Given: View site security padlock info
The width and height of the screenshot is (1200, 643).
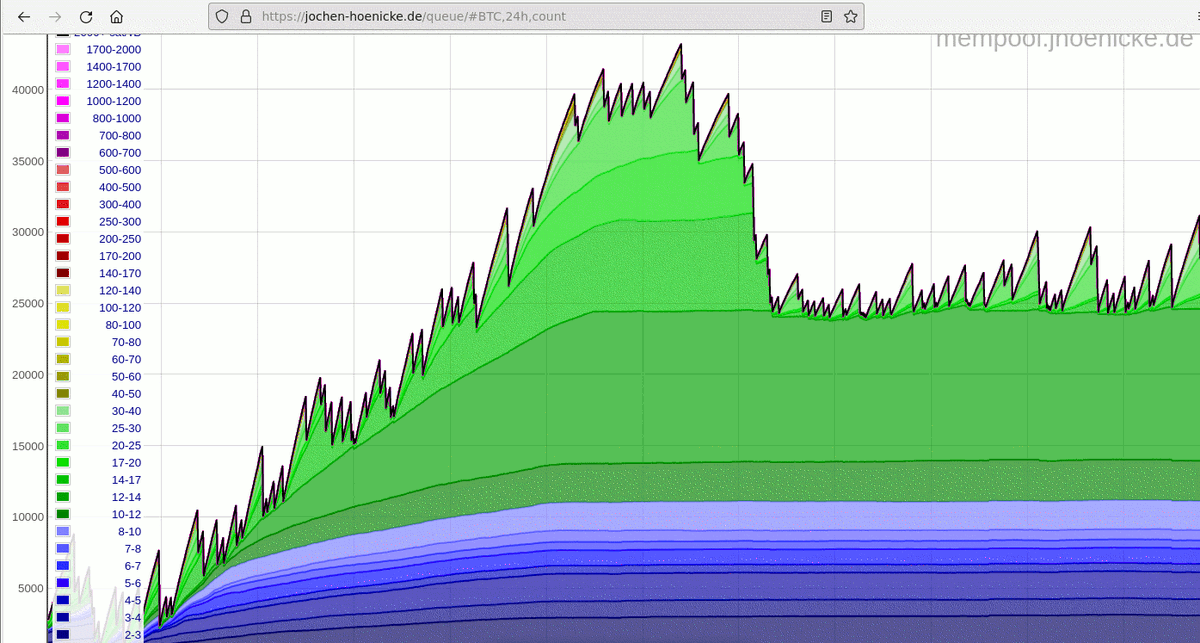Looking at the screenshot, I should [244, 17].
